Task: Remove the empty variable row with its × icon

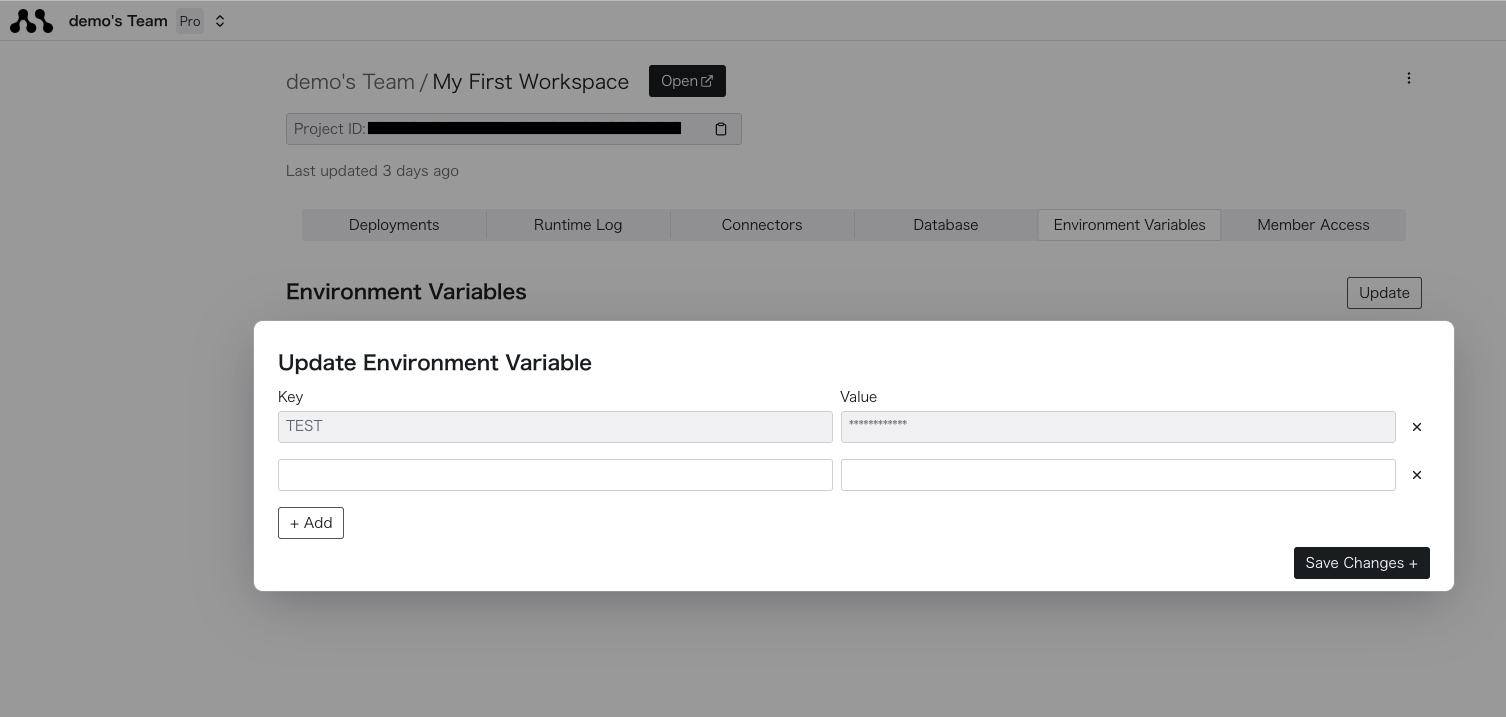Action: tap(1417, 475)
